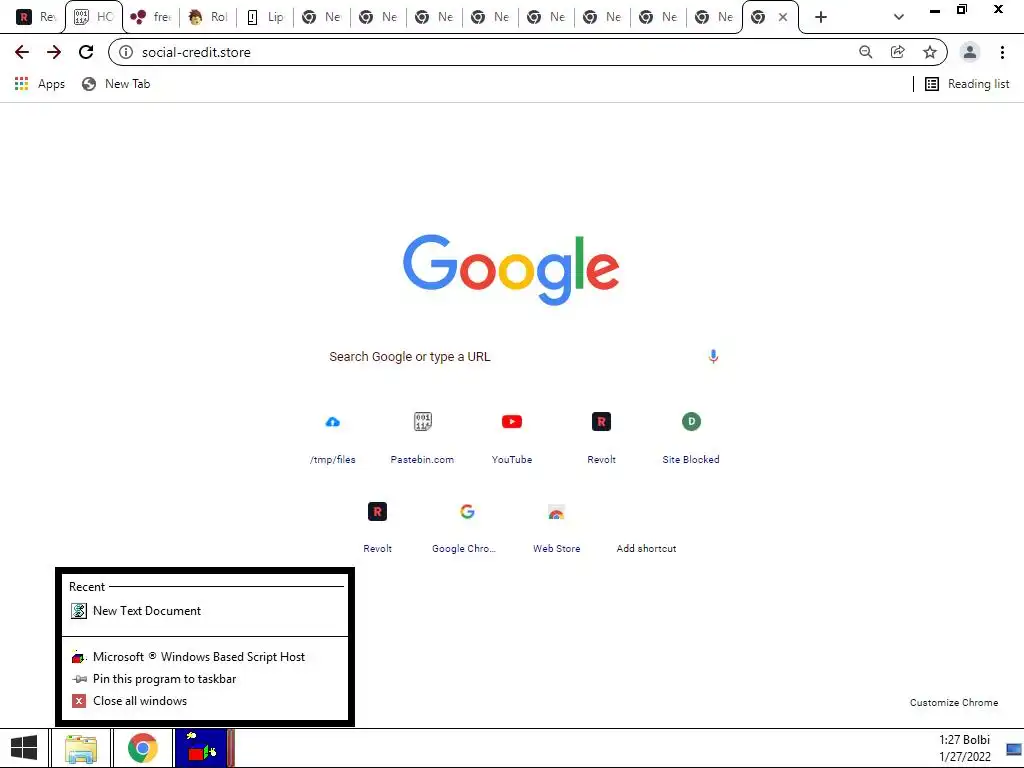Open New Text Document from Recent list
The width and height of the screenshot is (1024, 768).
tap(204, 611)
